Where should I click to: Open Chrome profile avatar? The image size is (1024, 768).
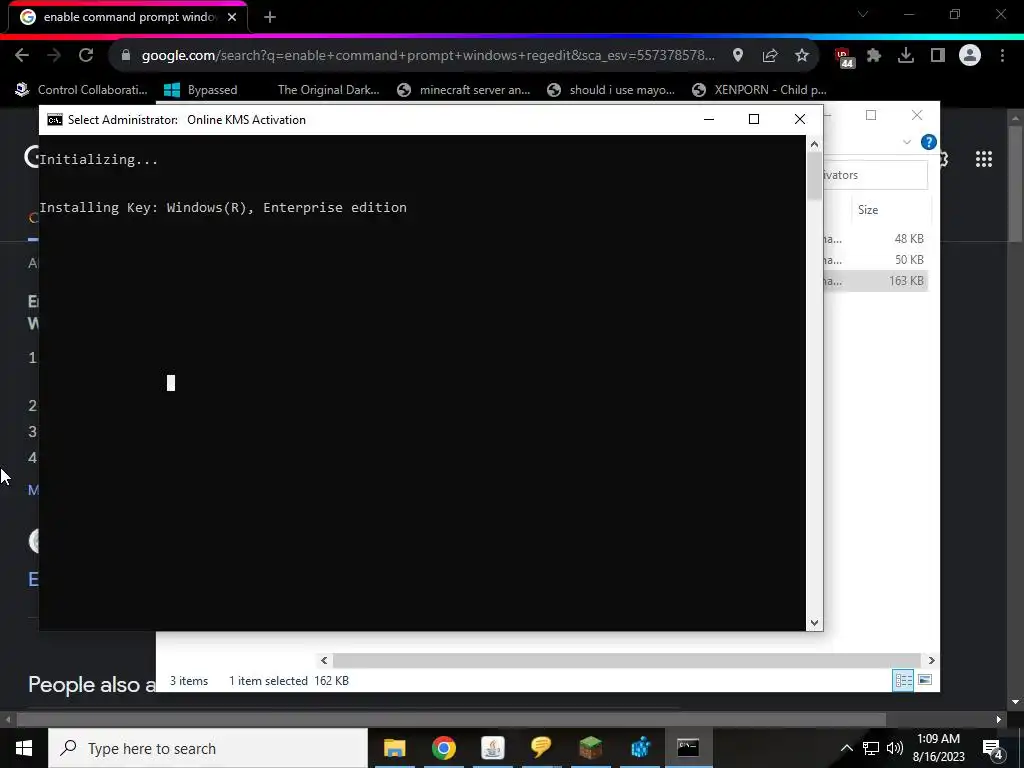[970, 56]
